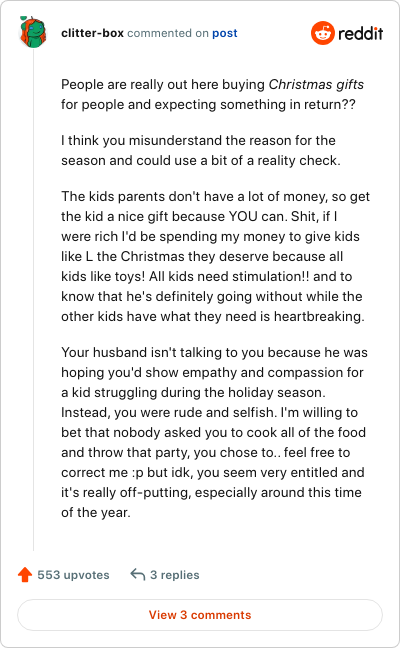
Task: Click the paragraph starting "The kids parents"
Action: (x=215, y=256)
